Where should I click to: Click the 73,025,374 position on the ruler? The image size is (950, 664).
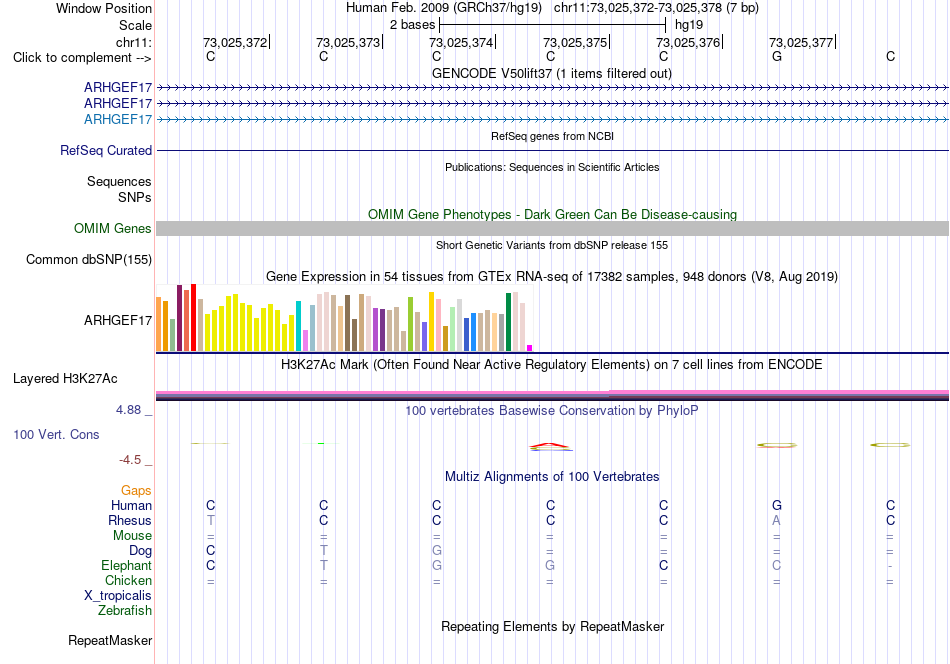pyautogui.click(x=461, y=42)
